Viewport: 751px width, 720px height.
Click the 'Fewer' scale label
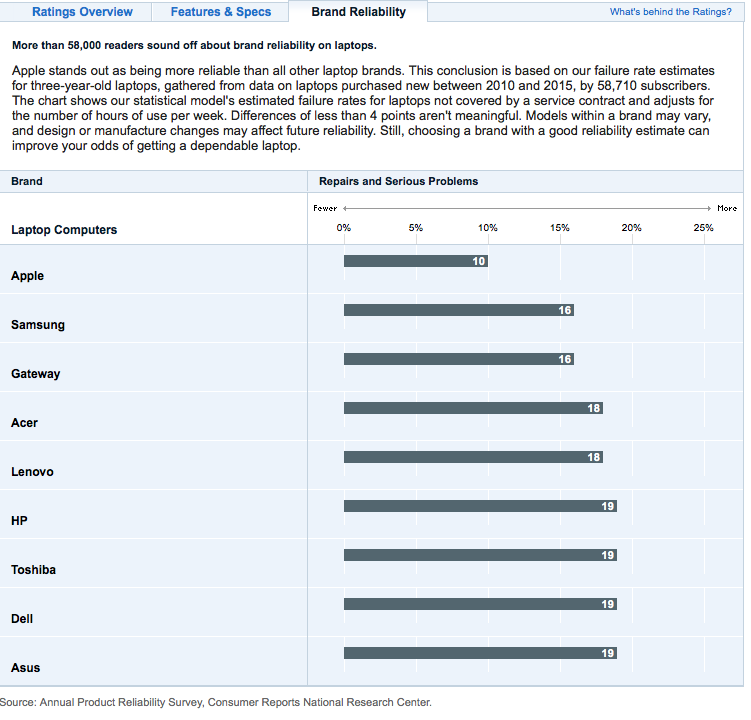[x=325, y=208]
